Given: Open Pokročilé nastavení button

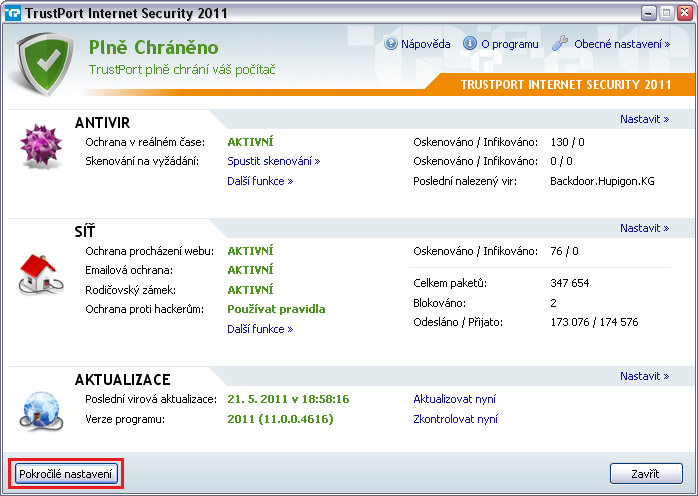Looking at the screenshot, I should (66, 474).
